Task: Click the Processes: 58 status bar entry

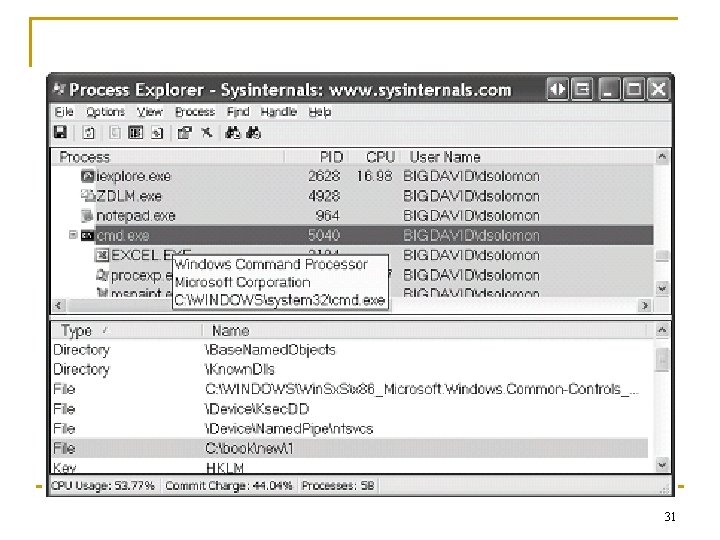Action: point(338,485)
